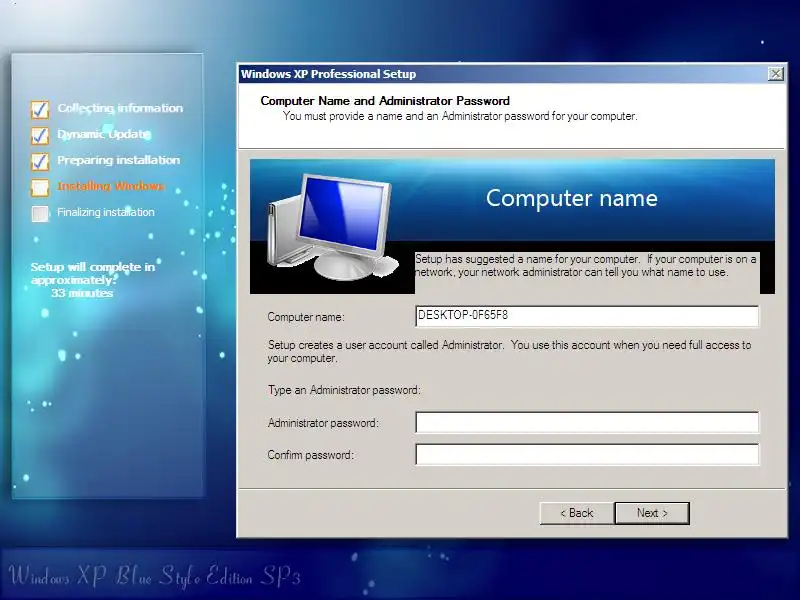This screenshot has width=800, height=600.
Task: Select the Administrator password field
Action: point(587,422)
